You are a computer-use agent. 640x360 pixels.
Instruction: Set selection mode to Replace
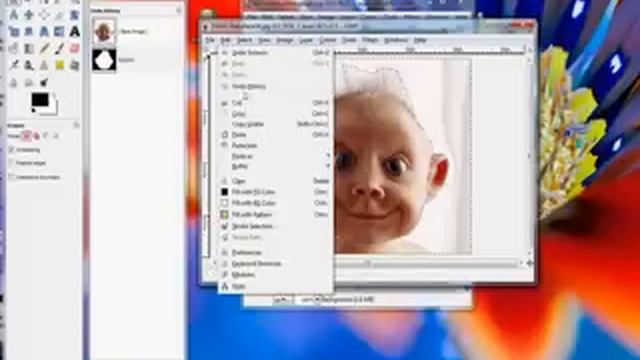click(x=27, y=136)
